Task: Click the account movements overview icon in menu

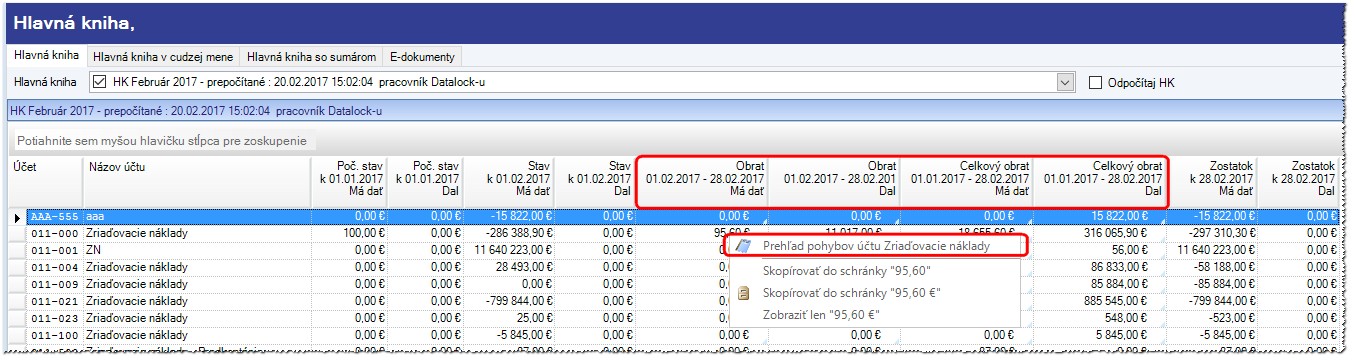Action: click(x=744, y=246)
